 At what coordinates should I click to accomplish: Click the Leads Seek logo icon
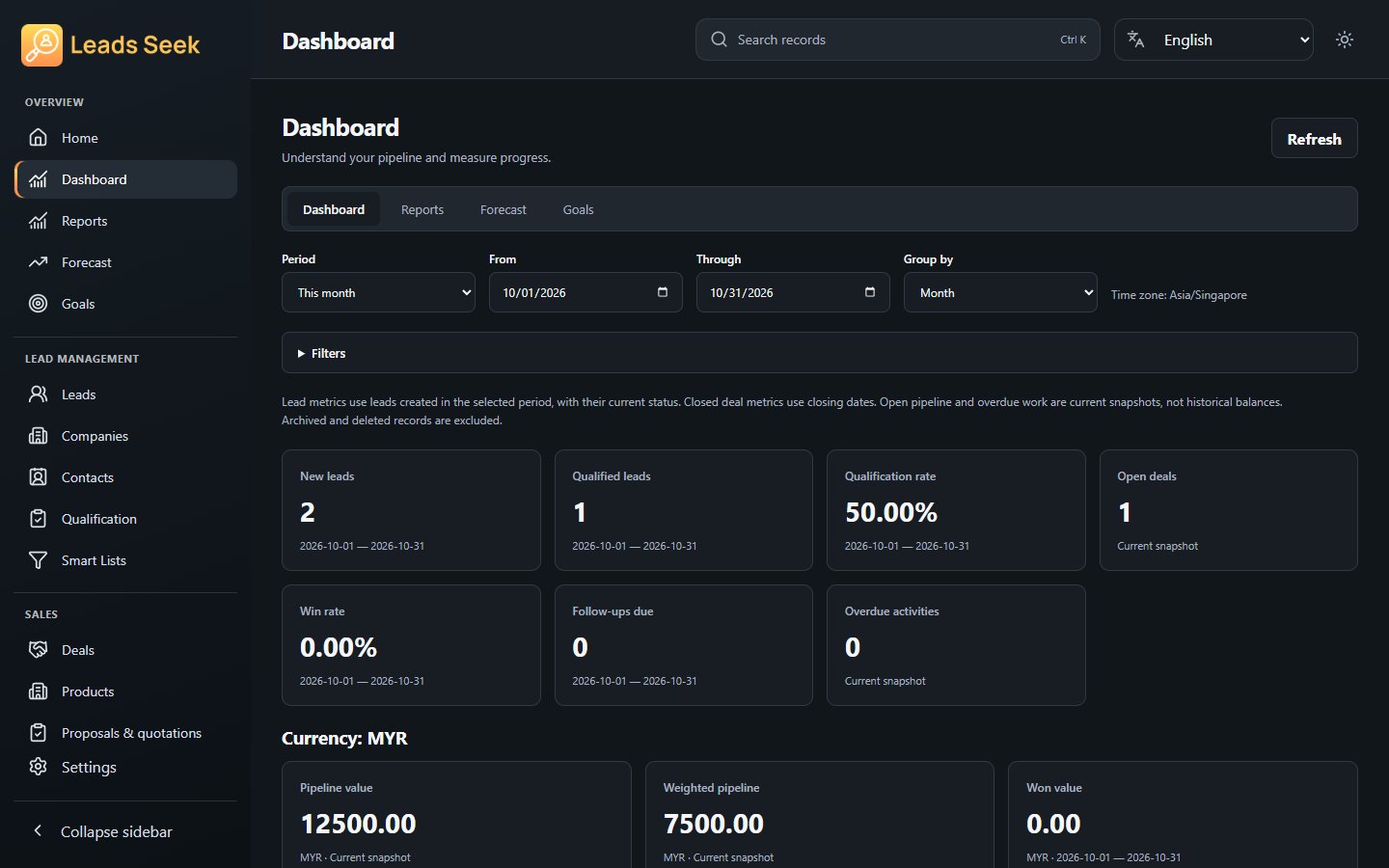coord(41,45)
